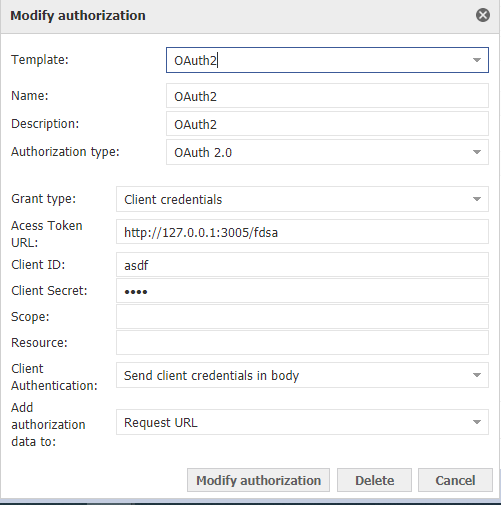The width and height of the screenshot is (501, 505).
Task: Click the Delete button
Action: click(374, 480)
